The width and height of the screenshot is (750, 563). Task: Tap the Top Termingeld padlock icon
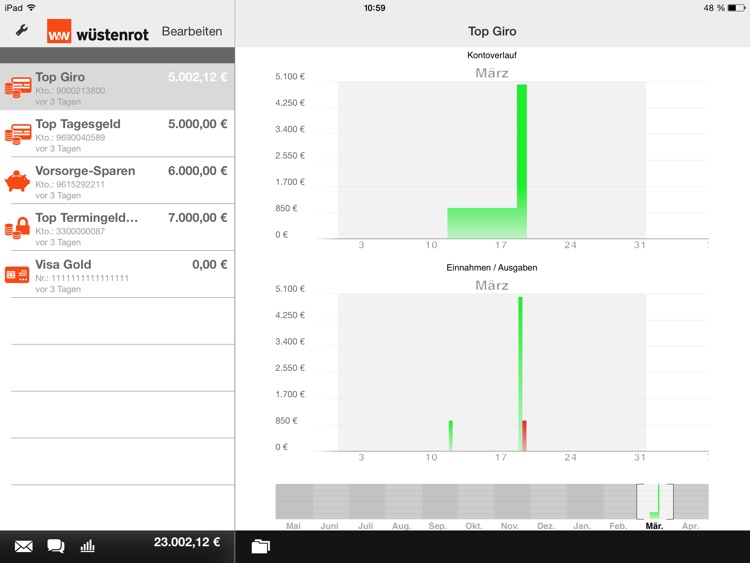[17, 228]
